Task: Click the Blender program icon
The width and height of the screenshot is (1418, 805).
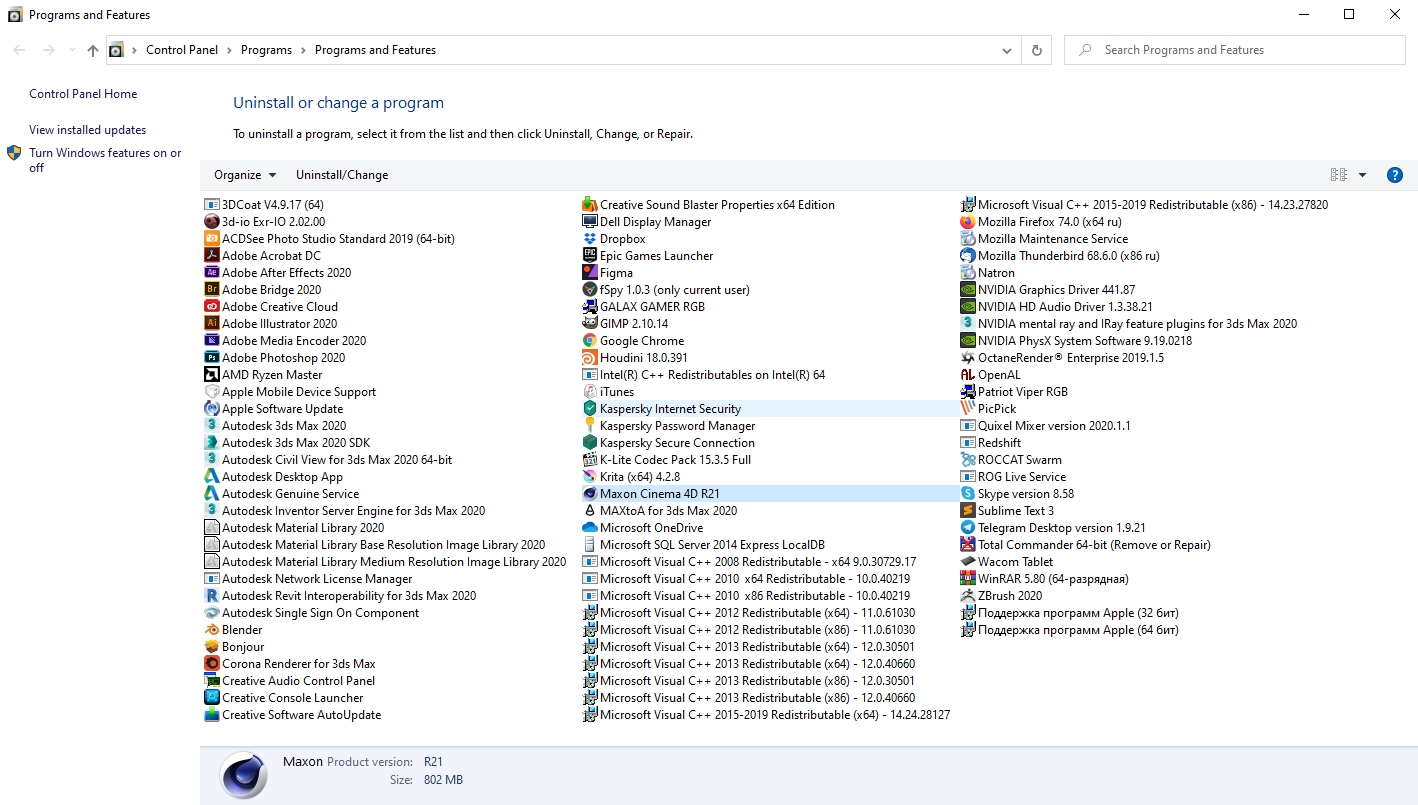Action: point(211,630)
